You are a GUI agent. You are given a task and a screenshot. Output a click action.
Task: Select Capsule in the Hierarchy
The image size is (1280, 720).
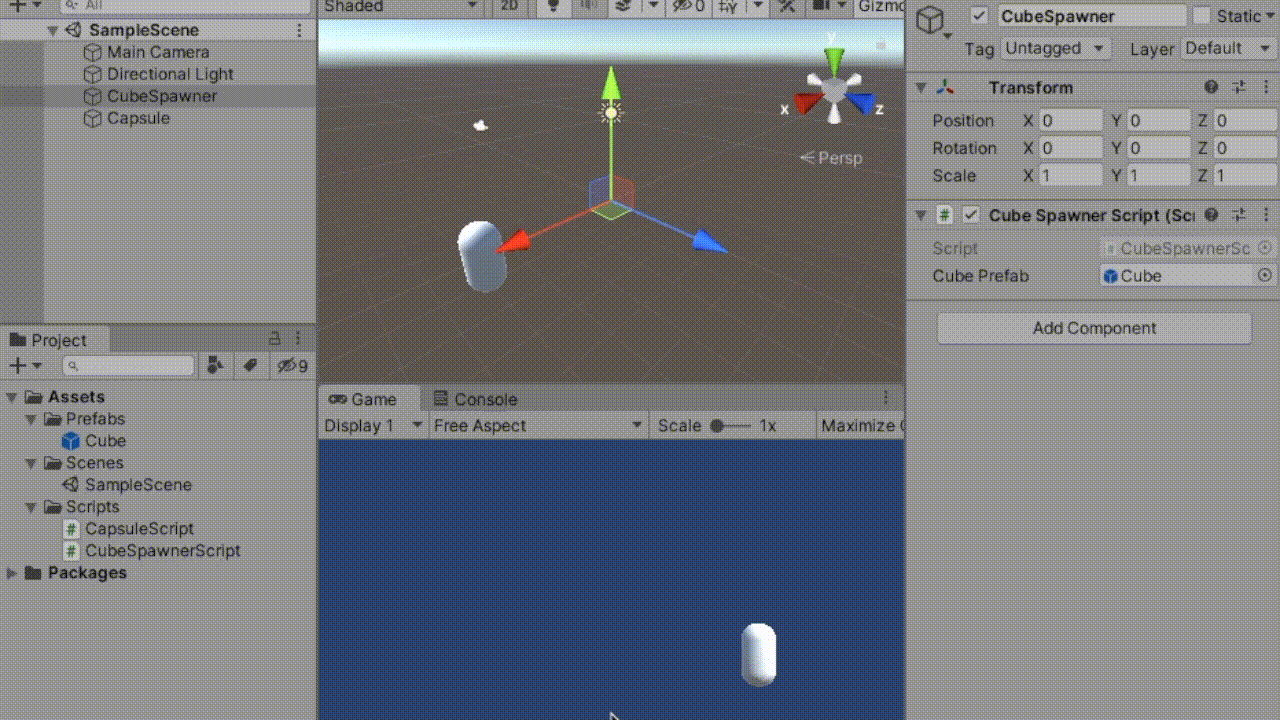138,118
